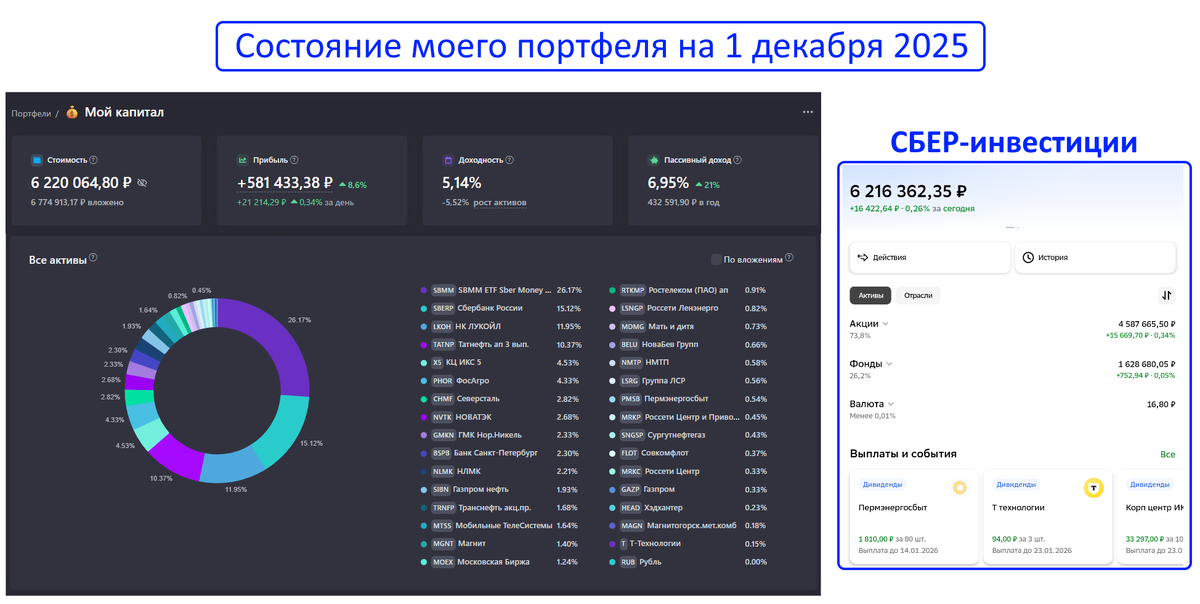
Task: Click the Стоимость card wallet icon
Action: (x=37, y=160)
